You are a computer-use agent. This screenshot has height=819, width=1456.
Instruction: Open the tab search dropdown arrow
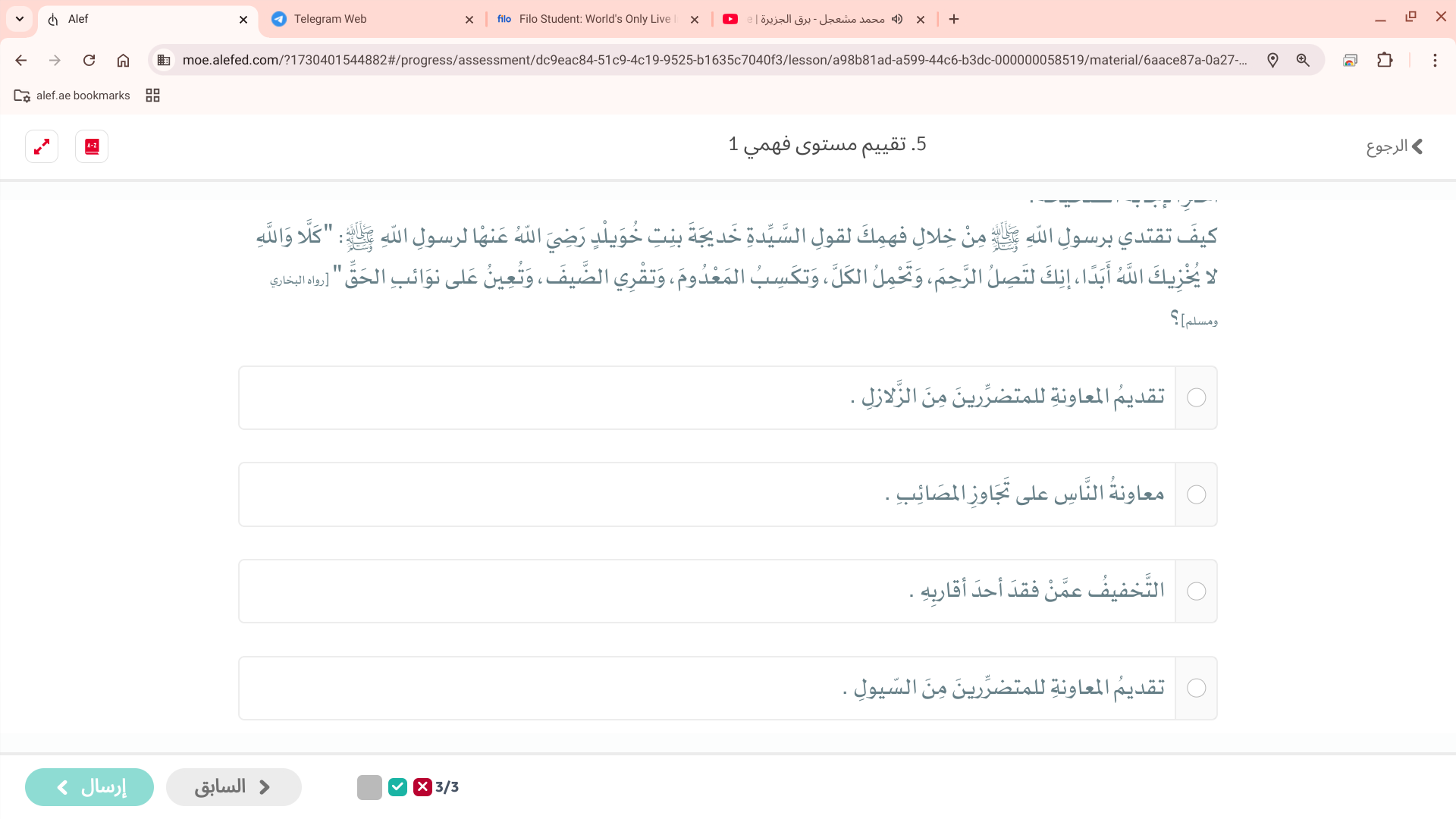point(20,19)
